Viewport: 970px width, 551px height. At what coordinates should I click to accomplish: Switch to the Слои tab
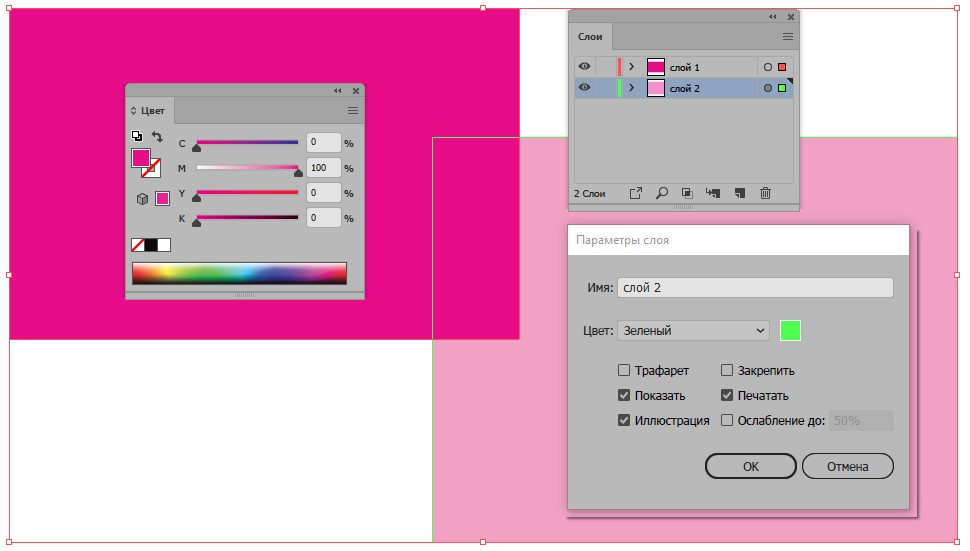click(590, 36)
